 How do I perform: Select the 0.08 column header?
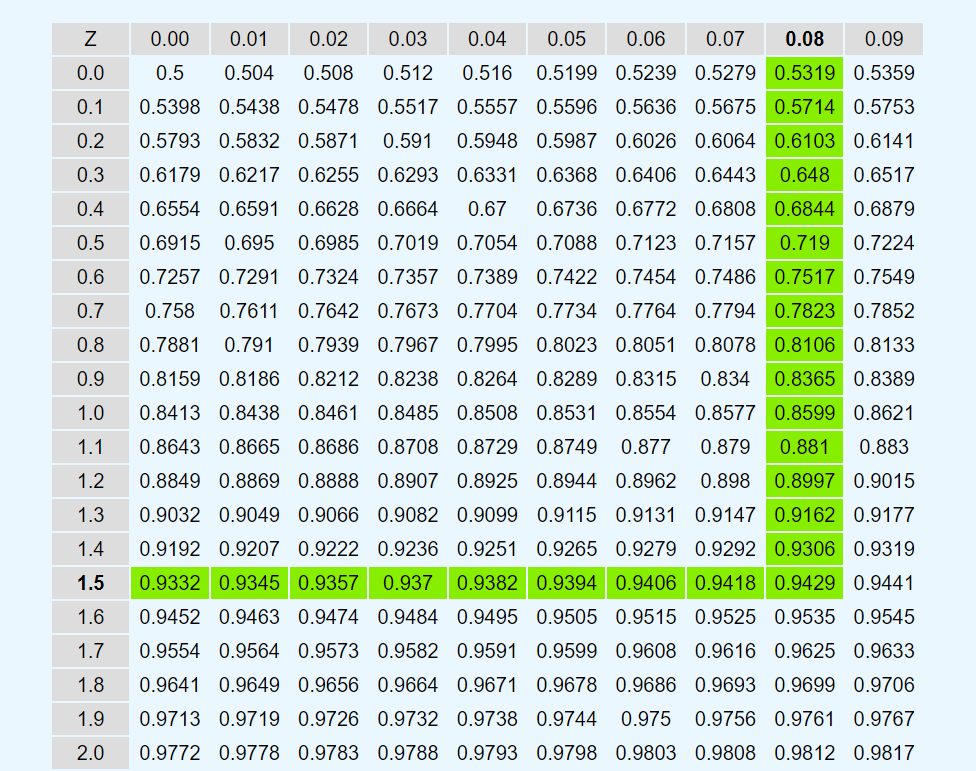click(804, 39)
